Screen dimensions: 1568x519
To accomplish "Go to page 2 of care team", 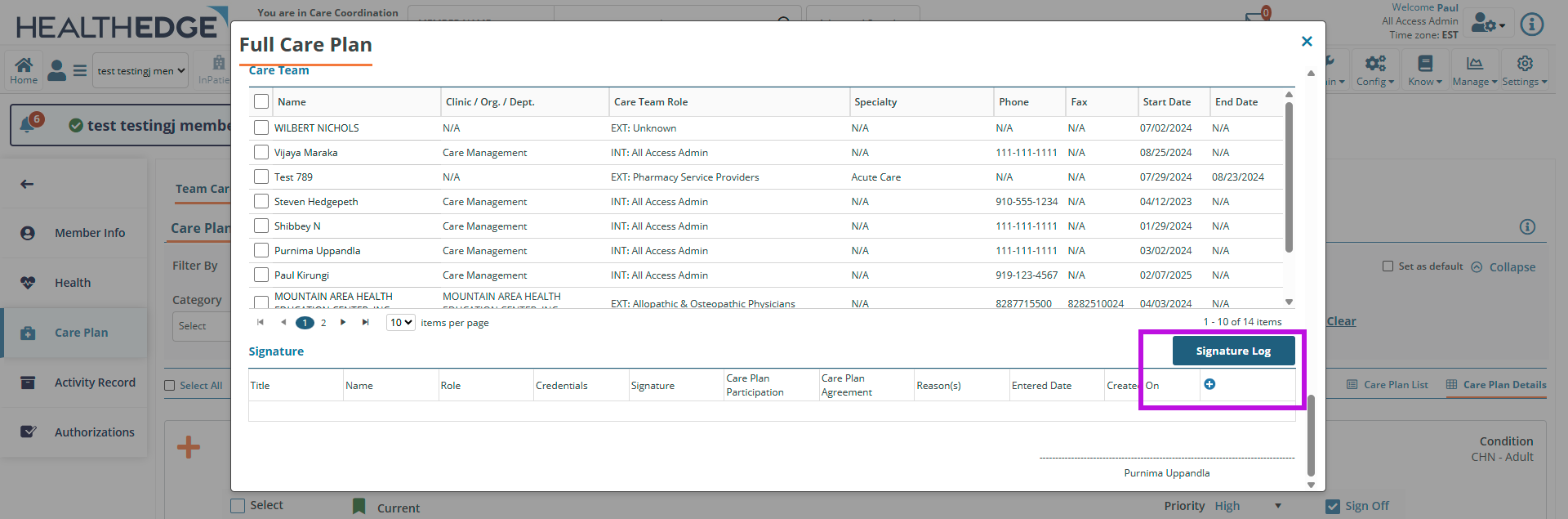I will click(x=323, y=323).
